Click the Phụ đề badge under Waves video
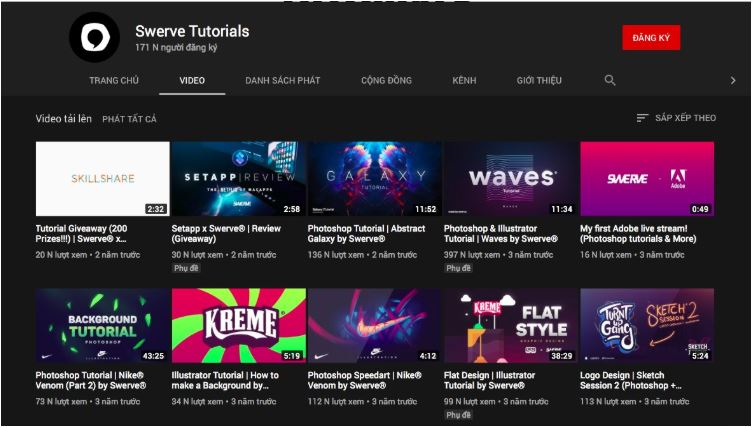Screen dimensions: 753x428 458,268
